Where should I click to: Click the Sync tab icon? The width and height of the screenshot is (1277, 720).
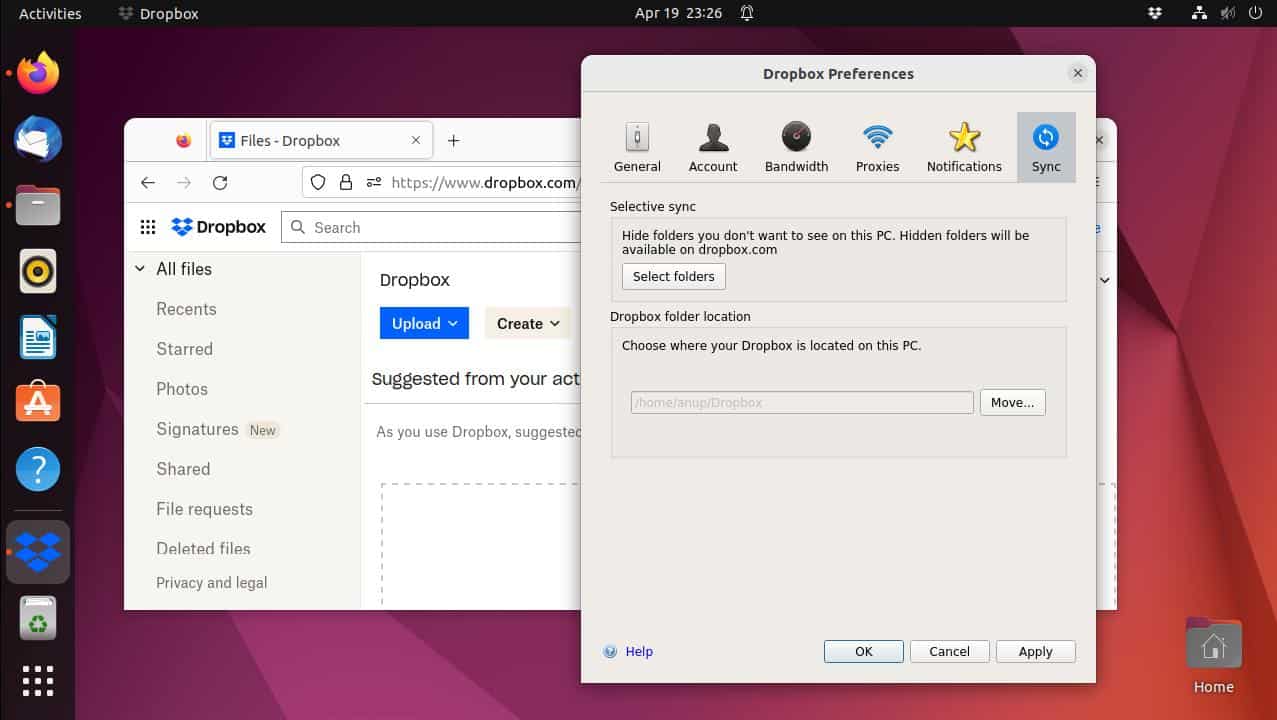(1045, 146)
